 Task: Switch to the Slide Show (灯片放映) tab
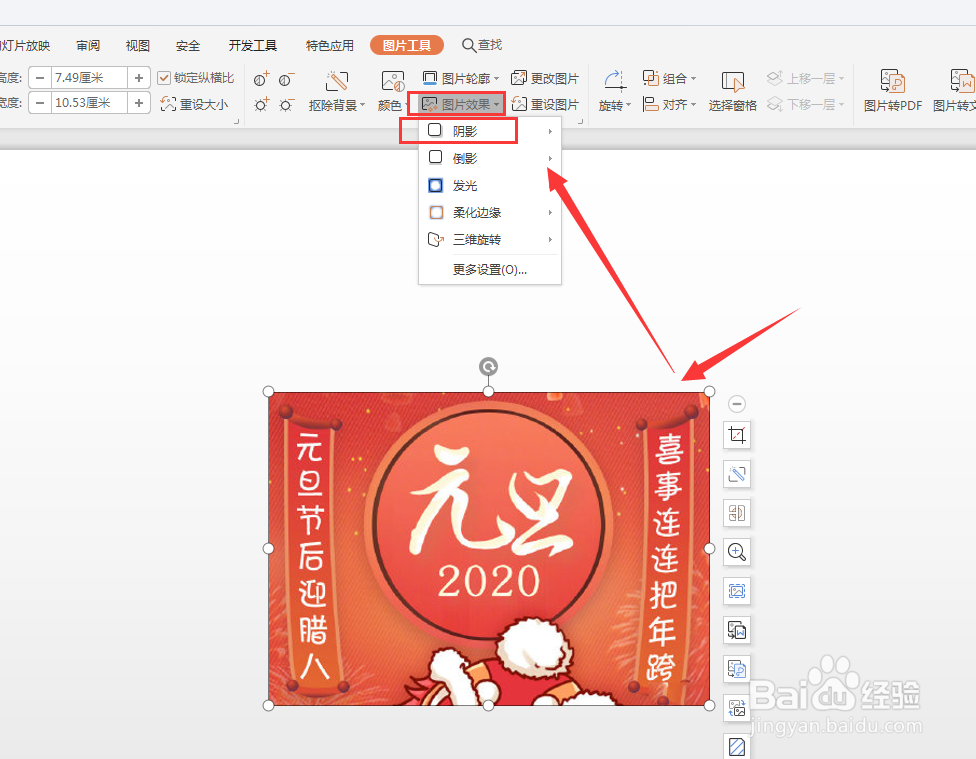[25, 45]
